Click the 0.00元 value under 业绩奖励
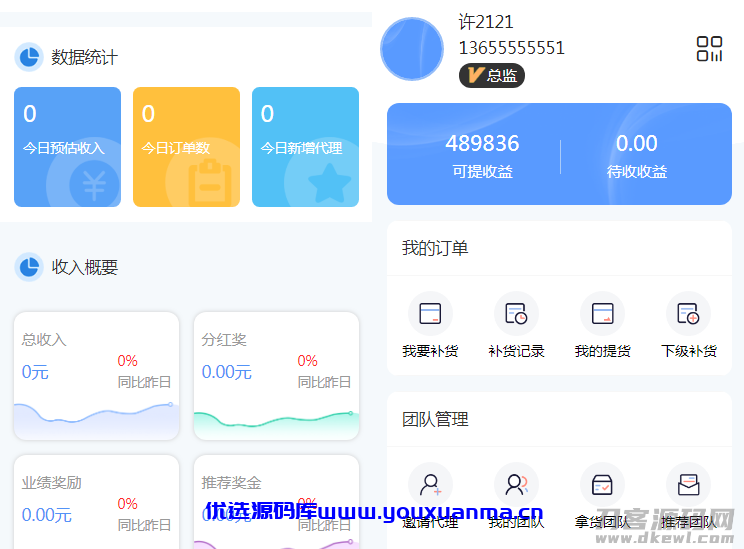The height and width of the screenshot is (549, 744). (46, 515)
